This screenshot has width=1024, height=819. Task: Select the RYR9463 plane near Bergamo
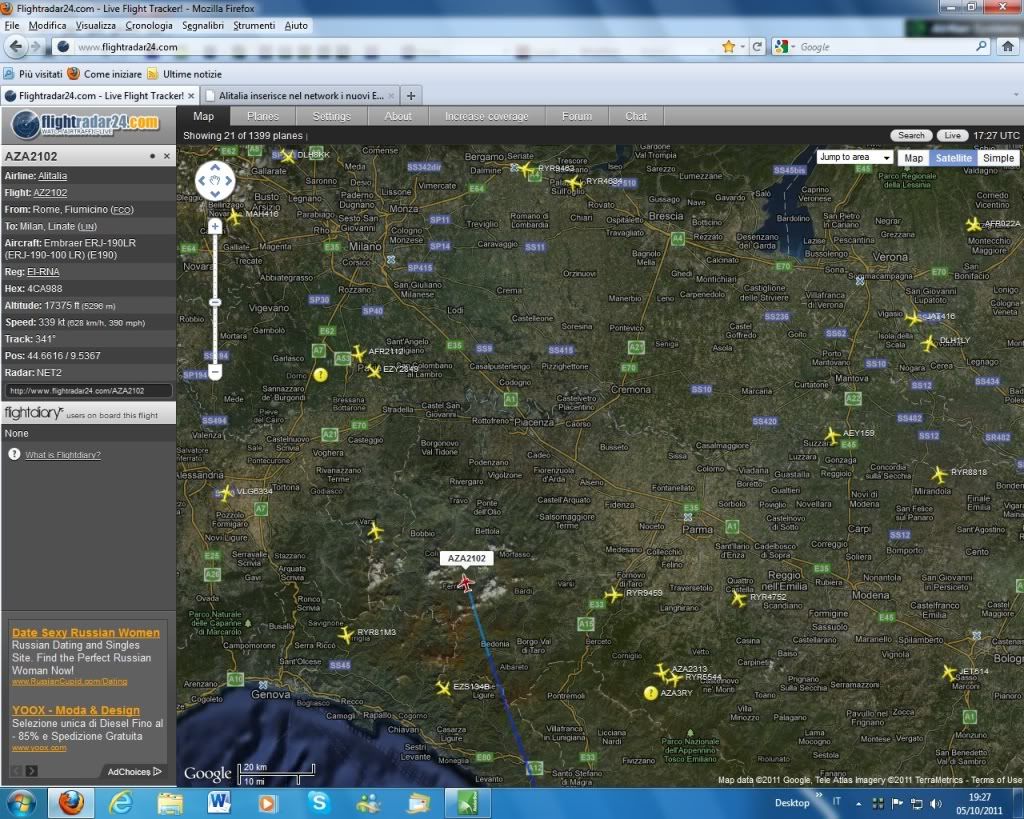526,170
